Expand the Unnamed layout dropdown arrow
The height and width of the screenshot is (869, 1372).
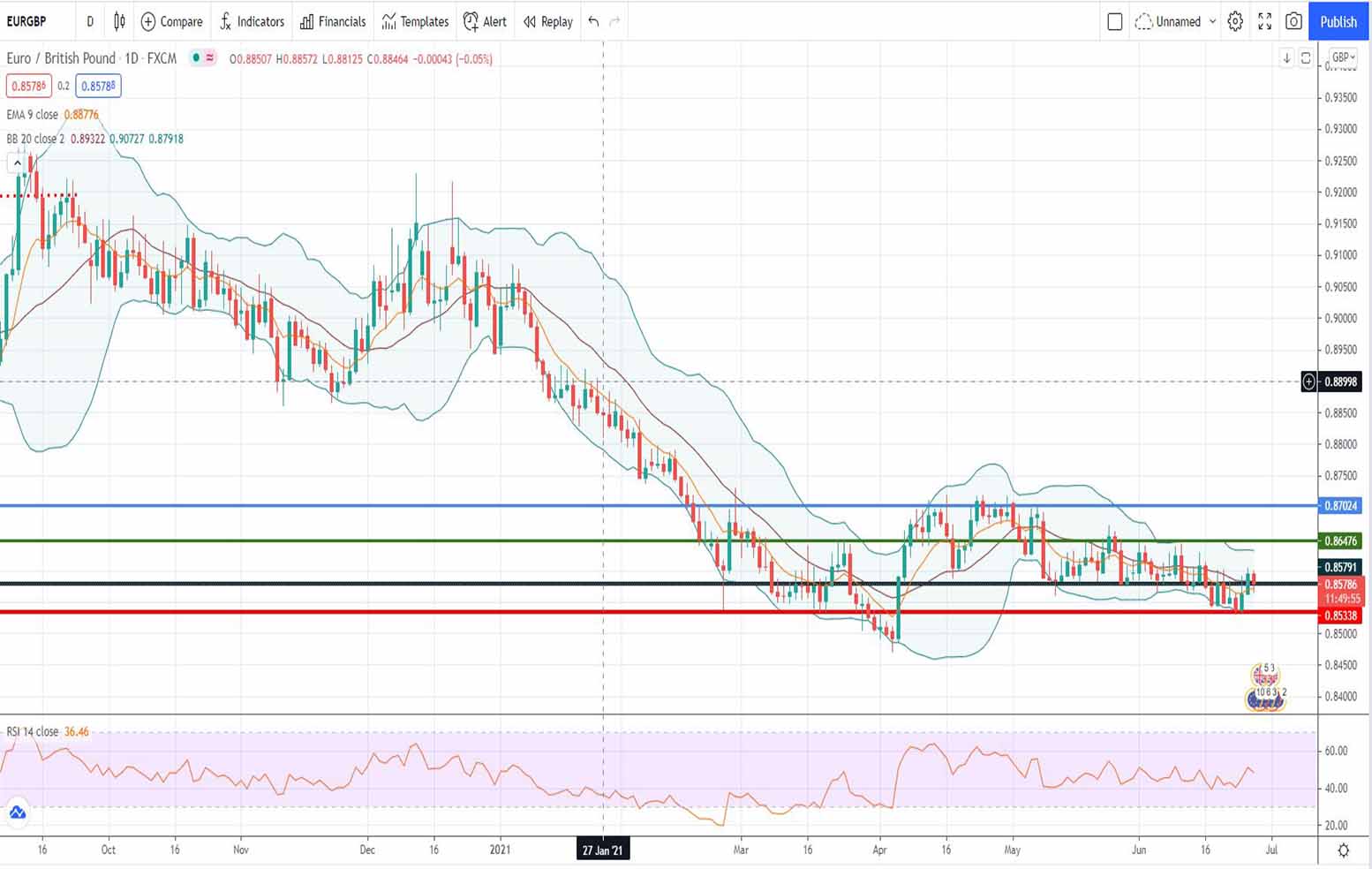[1212, 21]
